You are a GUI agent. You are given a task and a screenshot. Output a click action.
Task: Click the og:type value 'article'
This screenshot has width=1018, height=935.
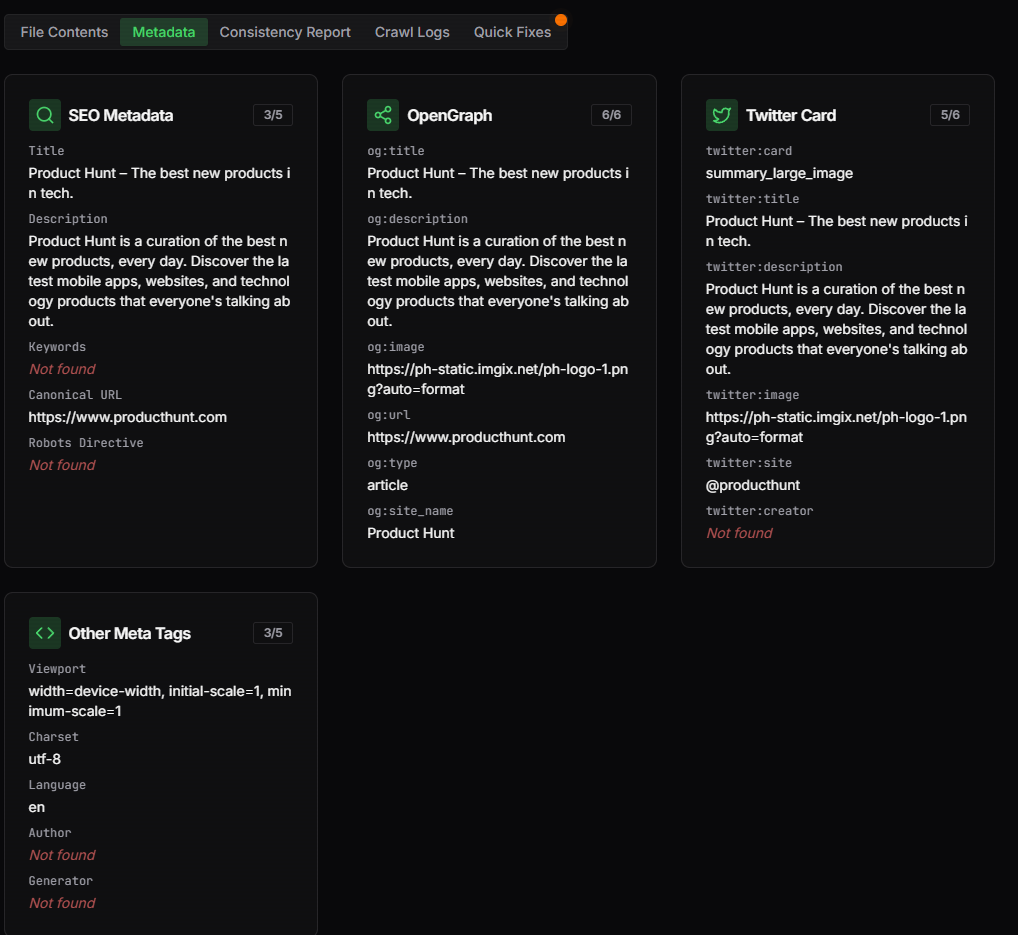(x=388, y=485)
